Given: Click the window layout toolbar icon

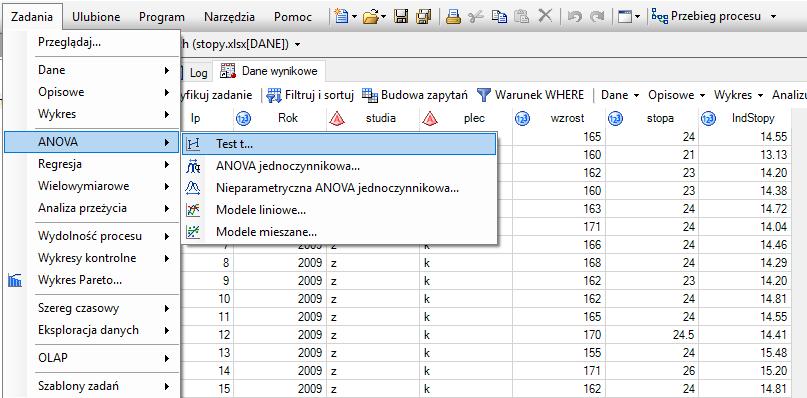Looking at the screenshot, I should tap(624, 17).
